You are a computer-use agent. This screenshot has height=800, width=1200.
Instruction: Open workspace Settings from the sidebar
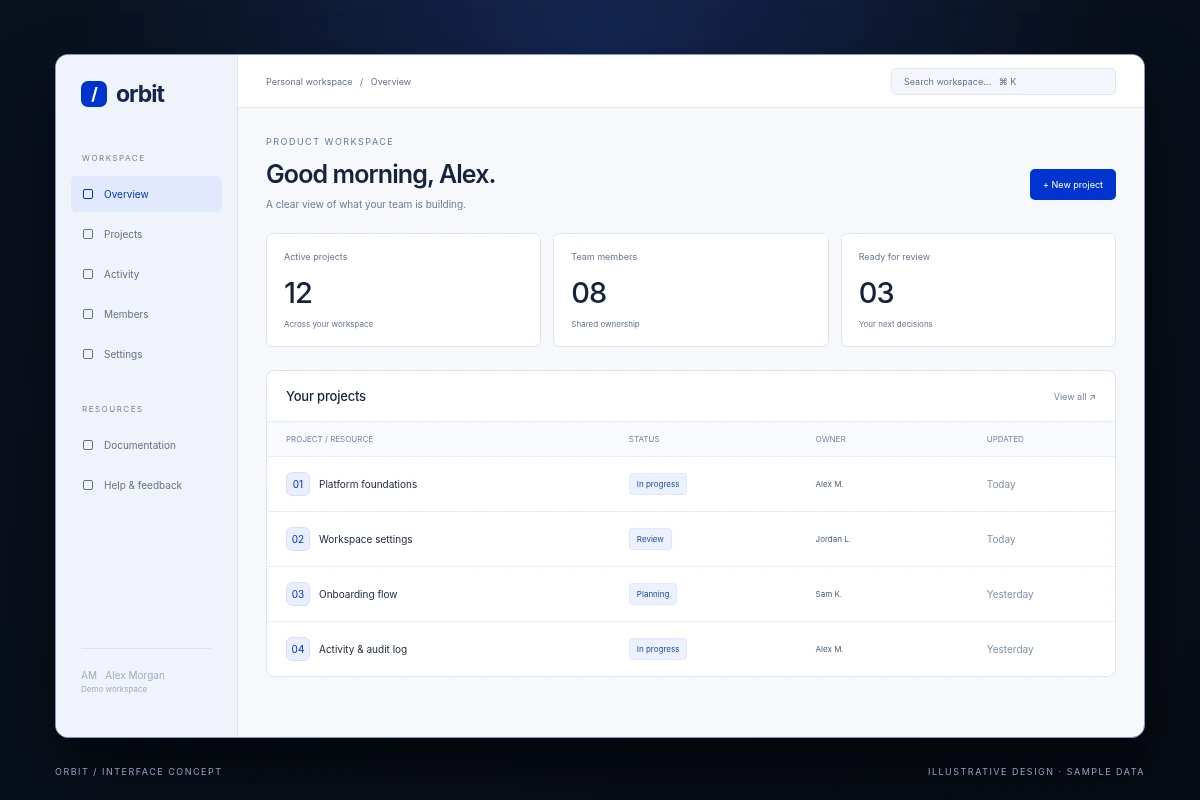146,354
